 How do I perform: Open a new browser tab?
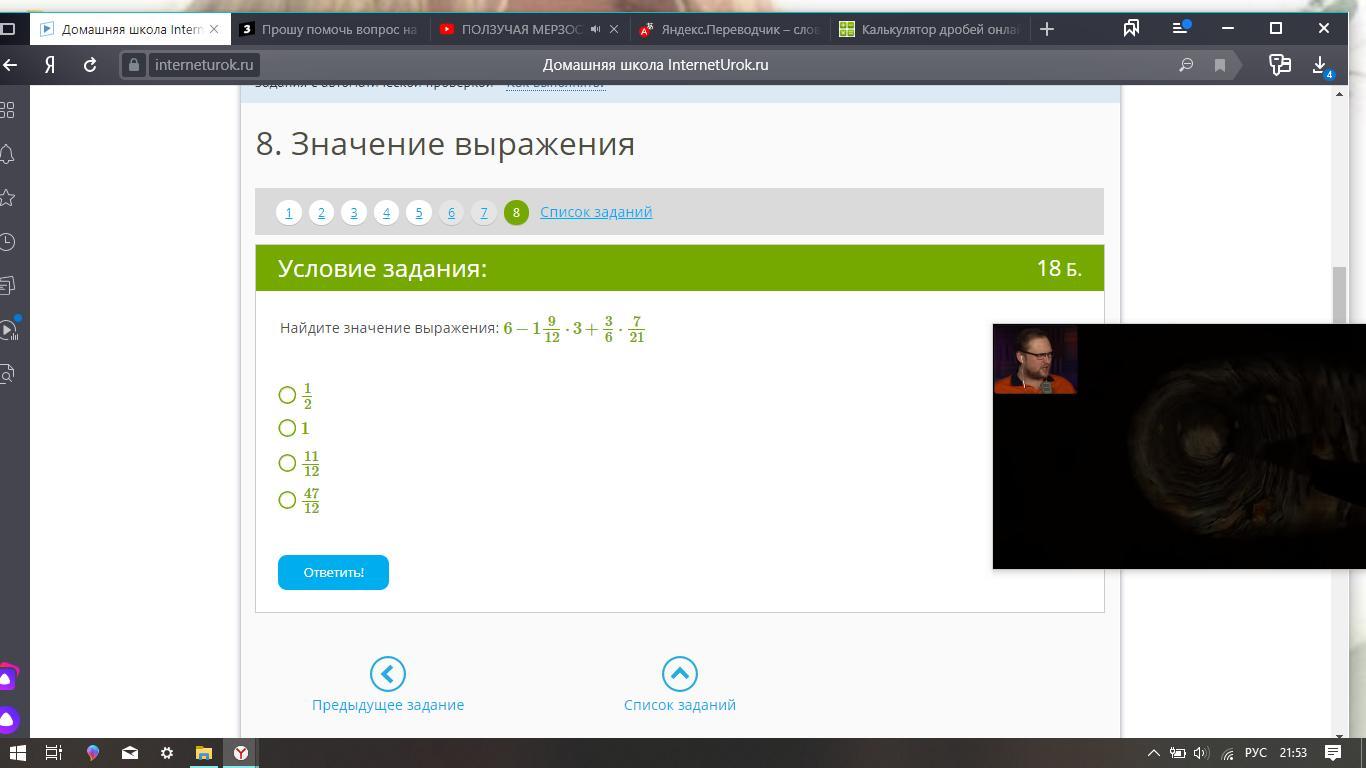[1047, 29]
